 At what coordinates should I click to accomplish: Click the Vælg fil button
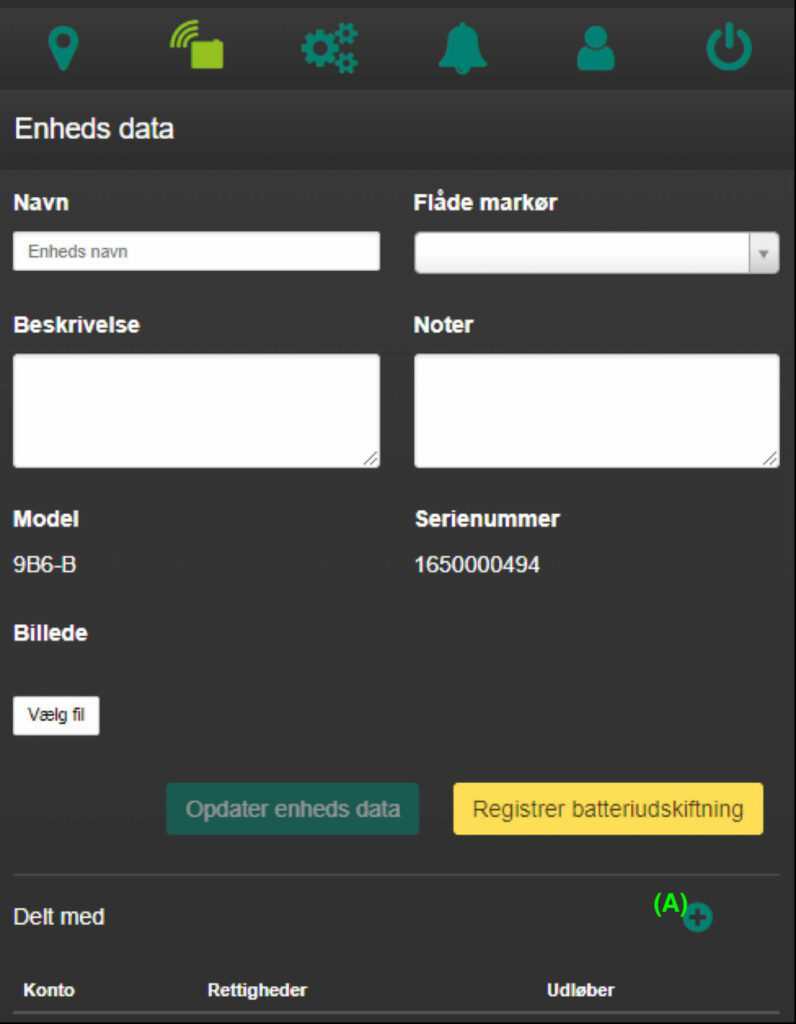56,715
